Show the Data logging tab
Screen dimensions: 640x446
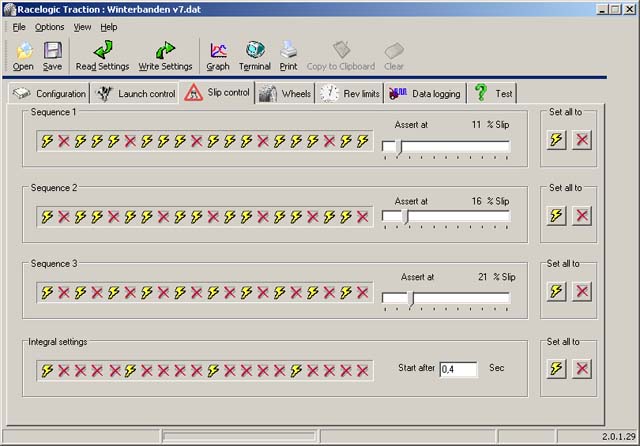point(425,93)
